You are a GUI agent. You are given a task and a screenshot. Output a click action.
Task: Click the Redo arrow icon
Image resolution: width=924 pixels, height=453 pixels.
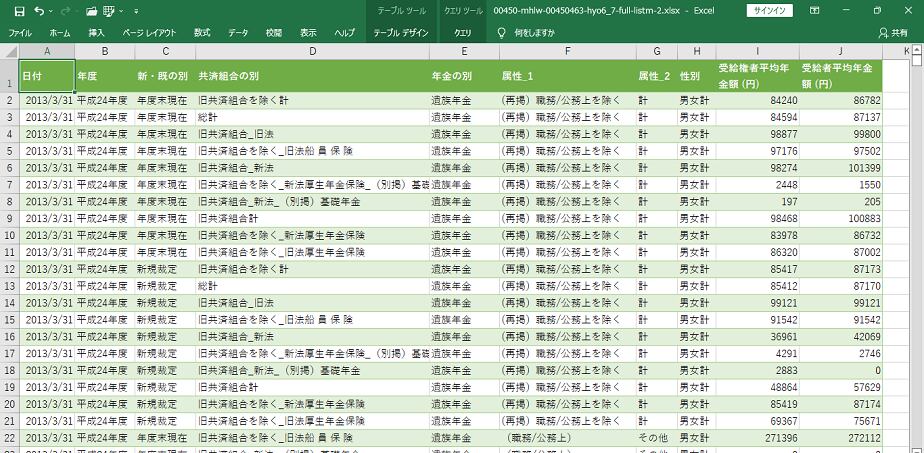point(64,11)
